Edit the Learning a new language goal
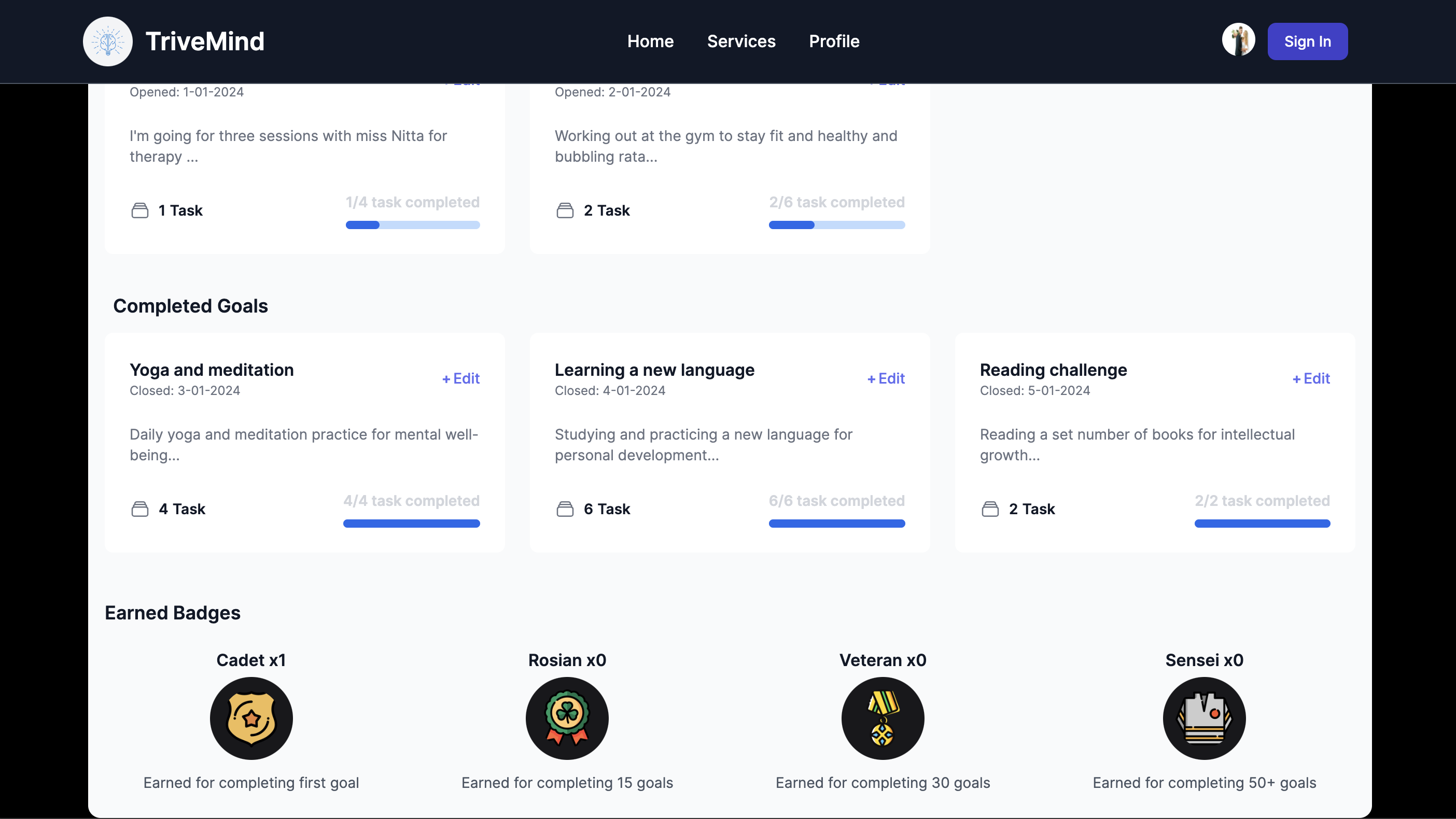The image size is (1456, 819). (886, 378)
